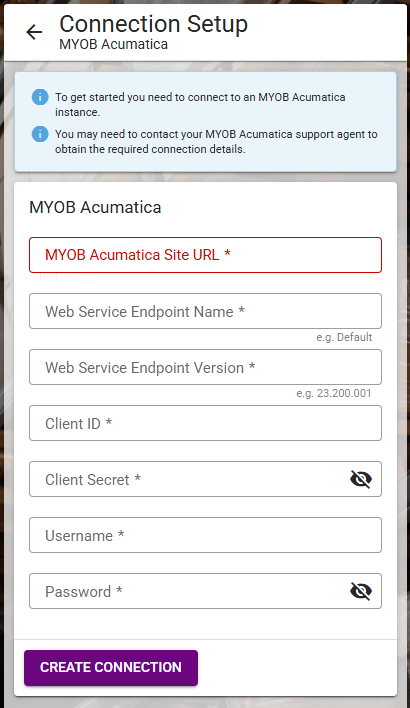Click into the Client ID field
The width and height of the screenshot is (410, 708).
point(205,423)
